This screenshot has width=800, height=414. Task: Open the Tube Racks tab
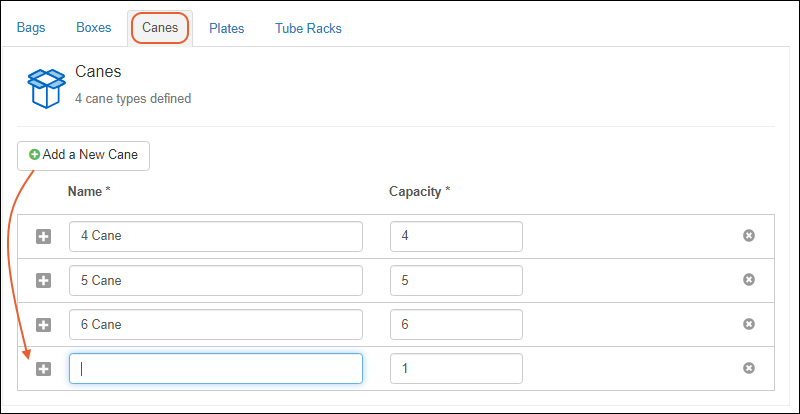pyautogui.click(x=308, y=28)
